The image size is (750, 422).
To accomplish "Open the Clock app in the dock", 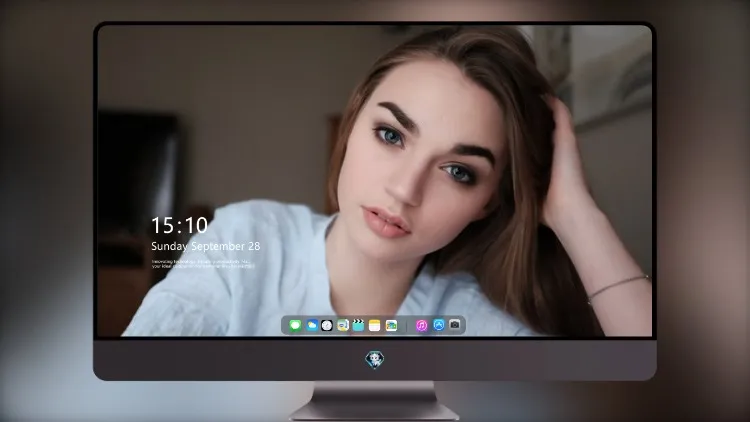I will pos(327,325).
